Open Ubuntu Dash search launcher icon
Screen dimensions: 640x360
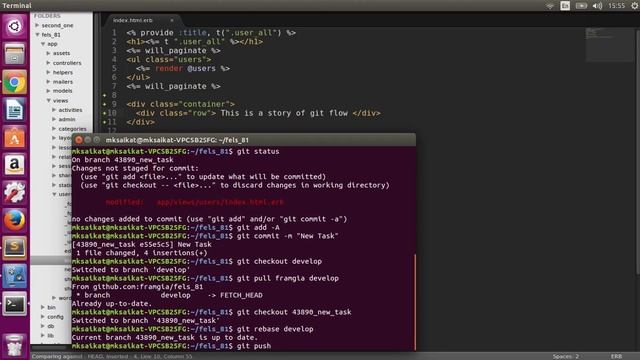[x=14, y=27]
